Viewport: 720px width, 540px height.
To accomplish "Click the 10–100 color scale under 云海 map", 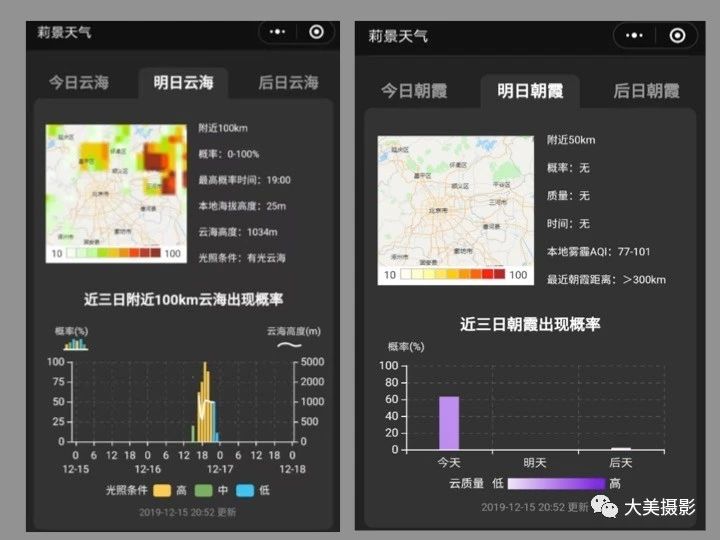I will pos(116,254).
